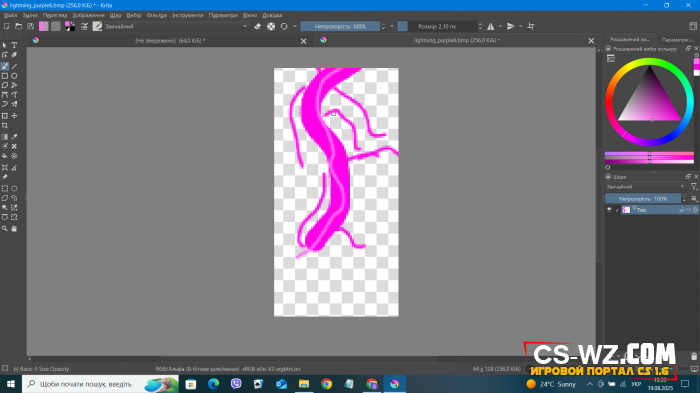Screen dimensions: 700x393
Task: Save the document with the toolbar icon
Action: pyautogui.click(x=30, y=26)
